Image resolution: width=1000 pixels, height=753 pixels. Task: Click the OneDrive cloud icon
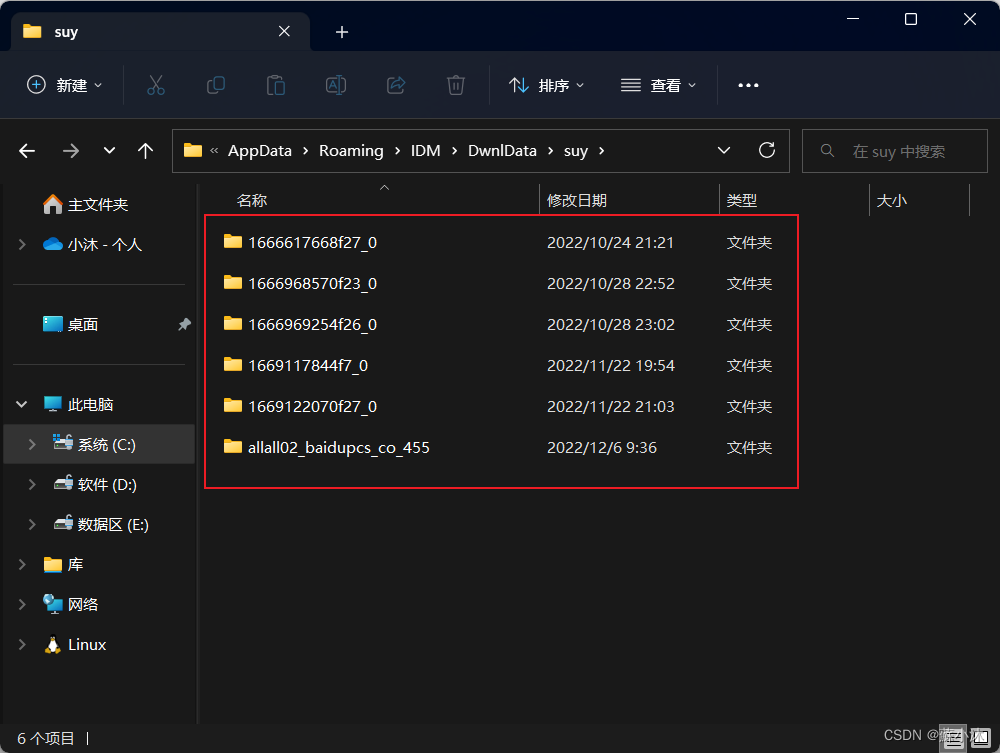[52, 244]
